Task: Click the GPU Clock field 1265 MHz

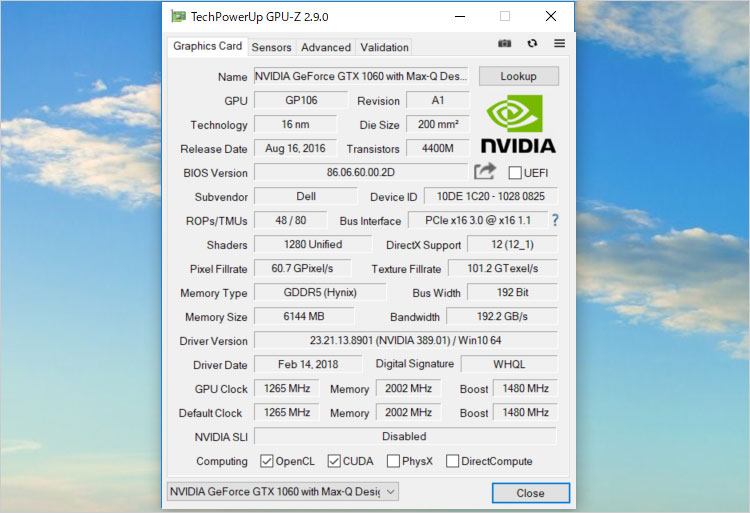Action: pyautogui.click(x=287, y=388)
